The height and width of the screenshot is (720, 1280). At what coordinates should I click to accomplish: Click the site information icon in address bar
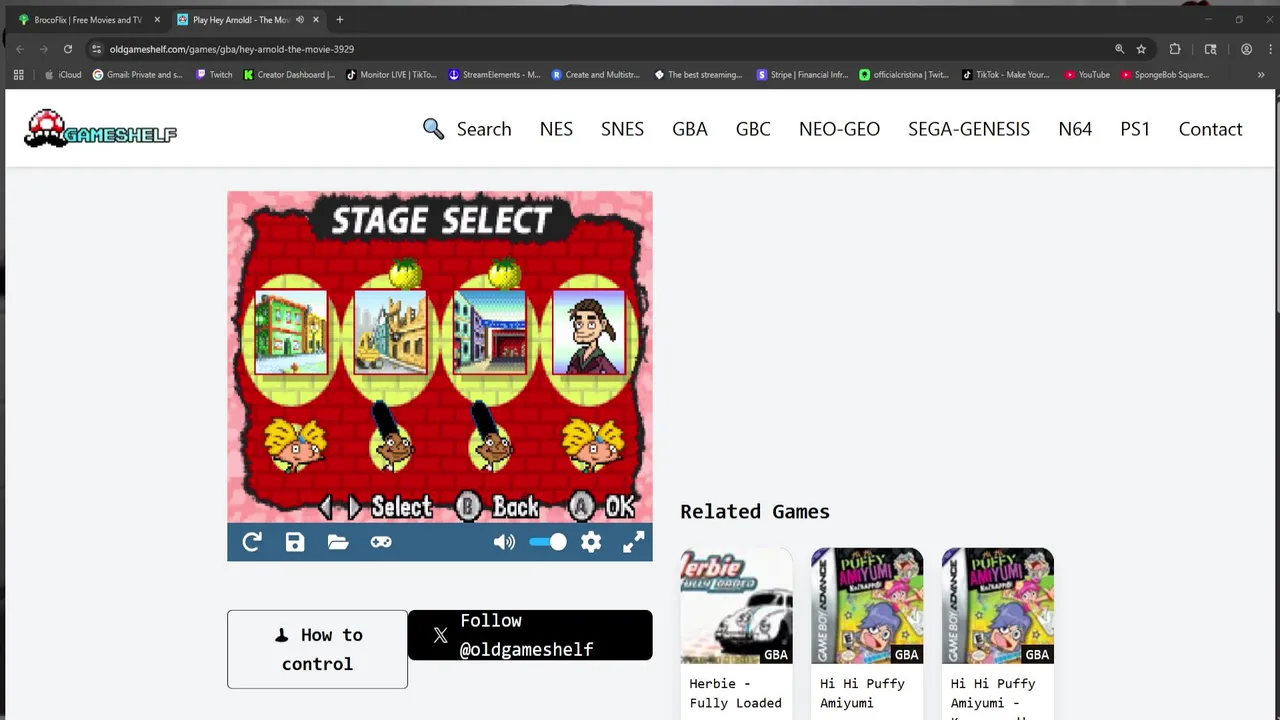tap(96, 49)
